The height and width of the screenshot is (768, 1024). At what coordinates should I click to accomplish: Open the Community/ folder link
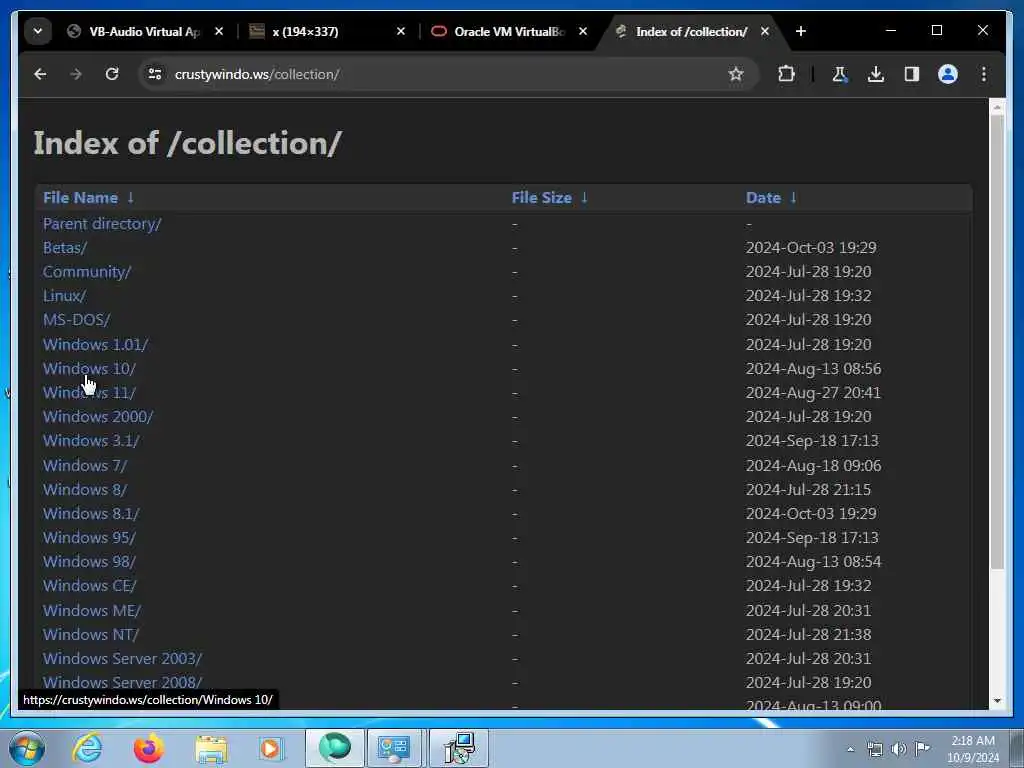click(x=87, y=272)
